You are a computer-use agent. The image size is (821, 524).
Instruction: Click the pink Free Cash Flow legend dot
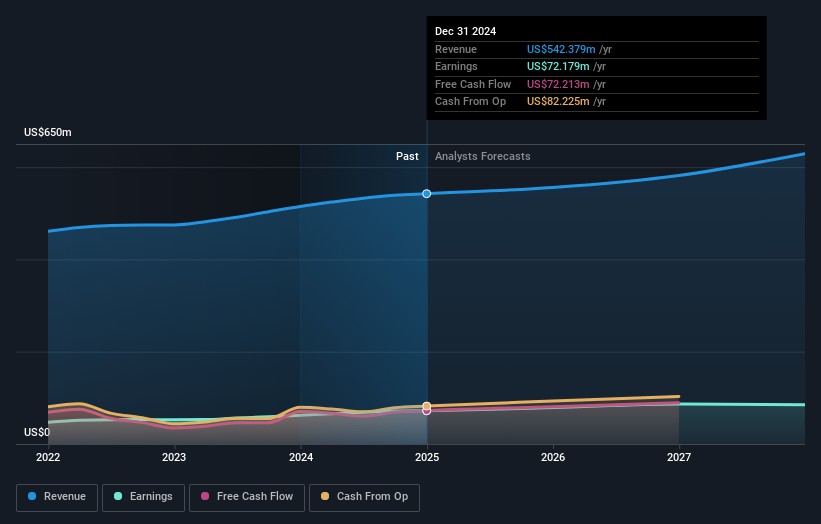[x=206, y=497]
